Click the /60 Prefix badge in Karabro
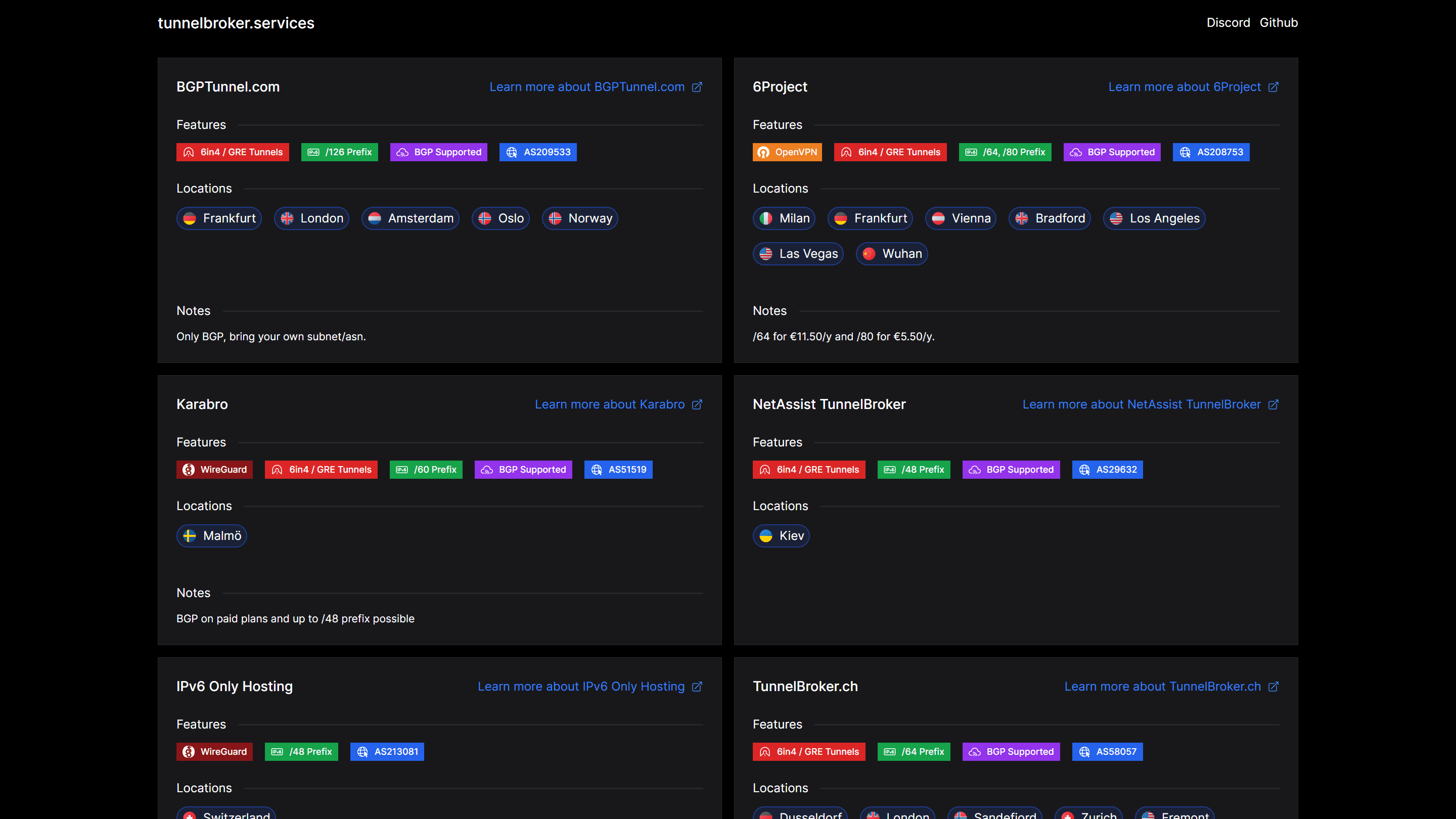This screenshot has width=1456, height=819. coord(426,470)
